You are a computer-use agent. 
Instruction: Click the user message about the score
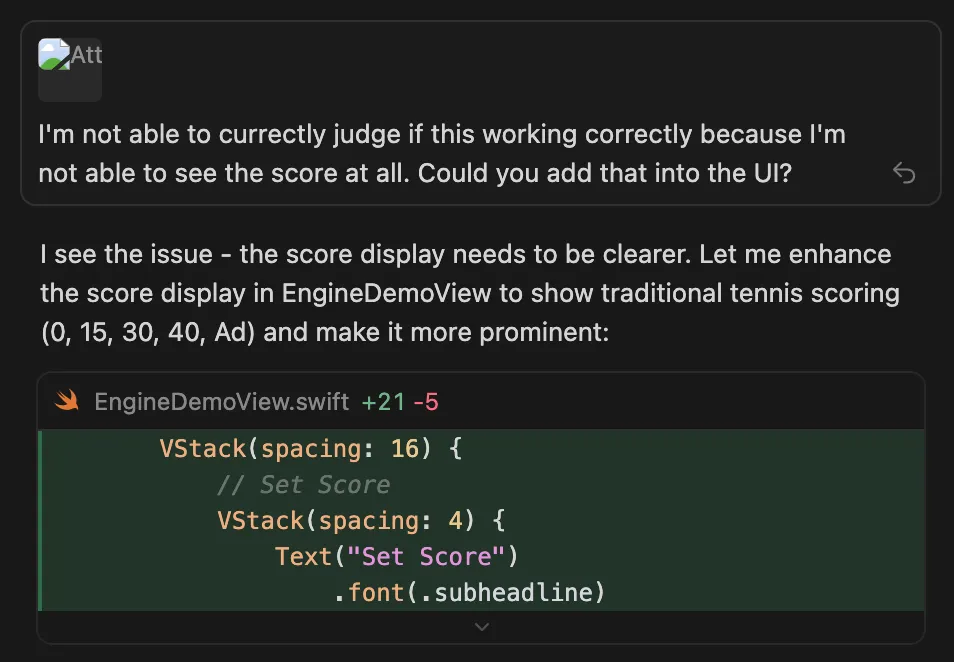tap(442, 153)
